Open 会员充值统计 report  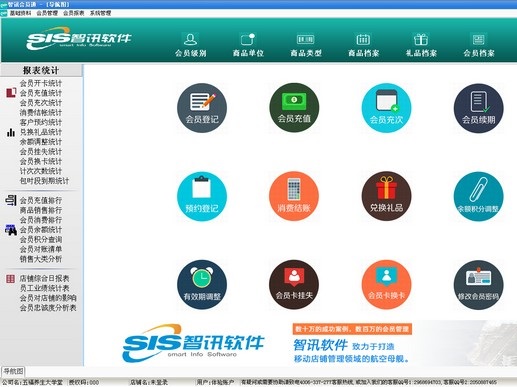41,93
